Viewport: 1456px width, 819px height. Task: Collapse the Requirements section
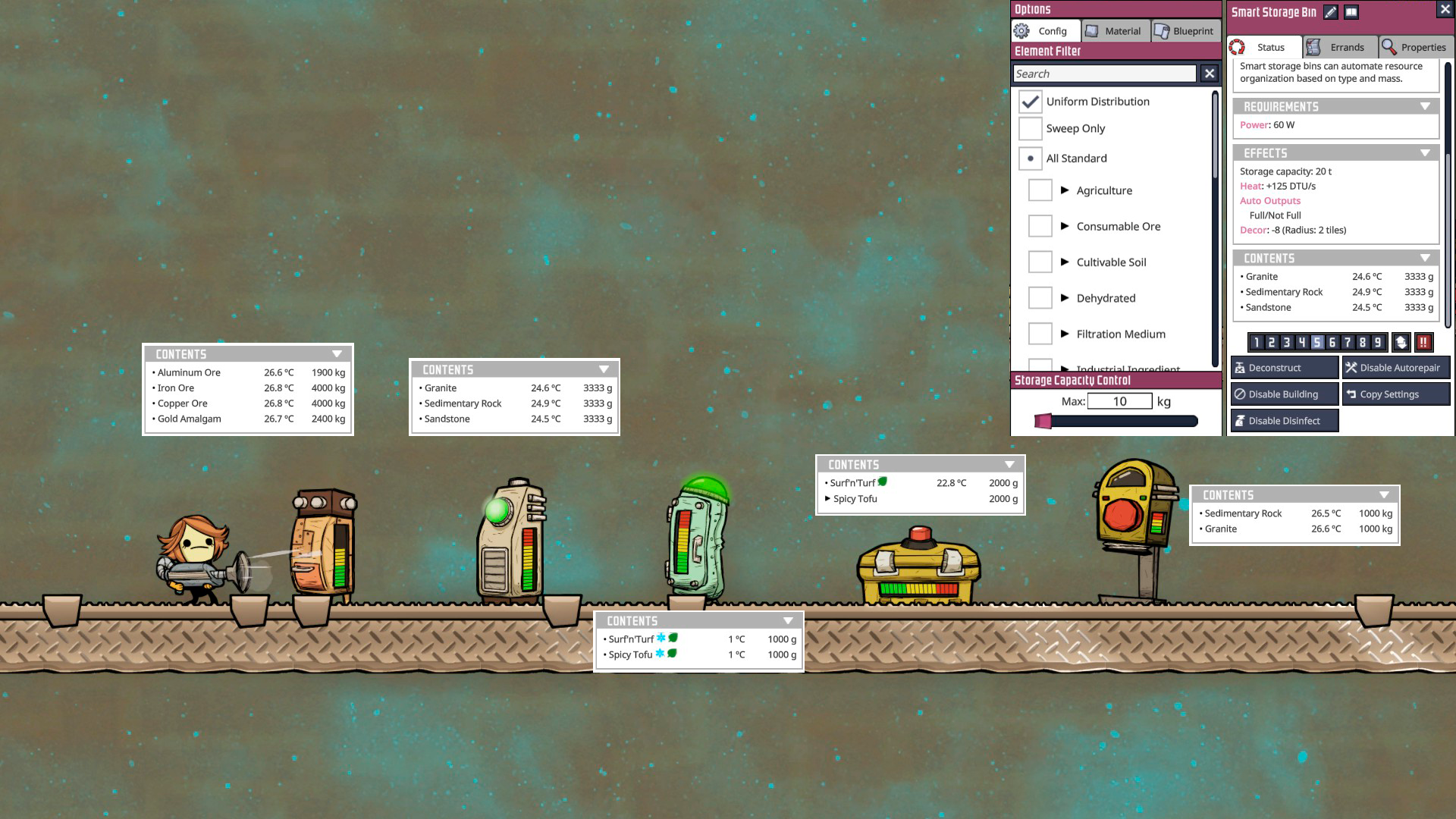(x=1425, y=107)
